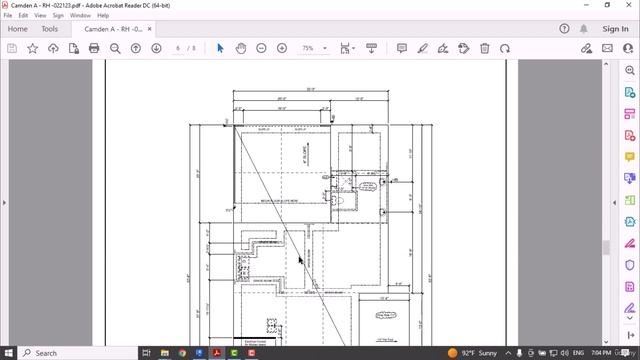640x360 pixels.
Task: Click the trash delete icon
Action: [484, 49]
